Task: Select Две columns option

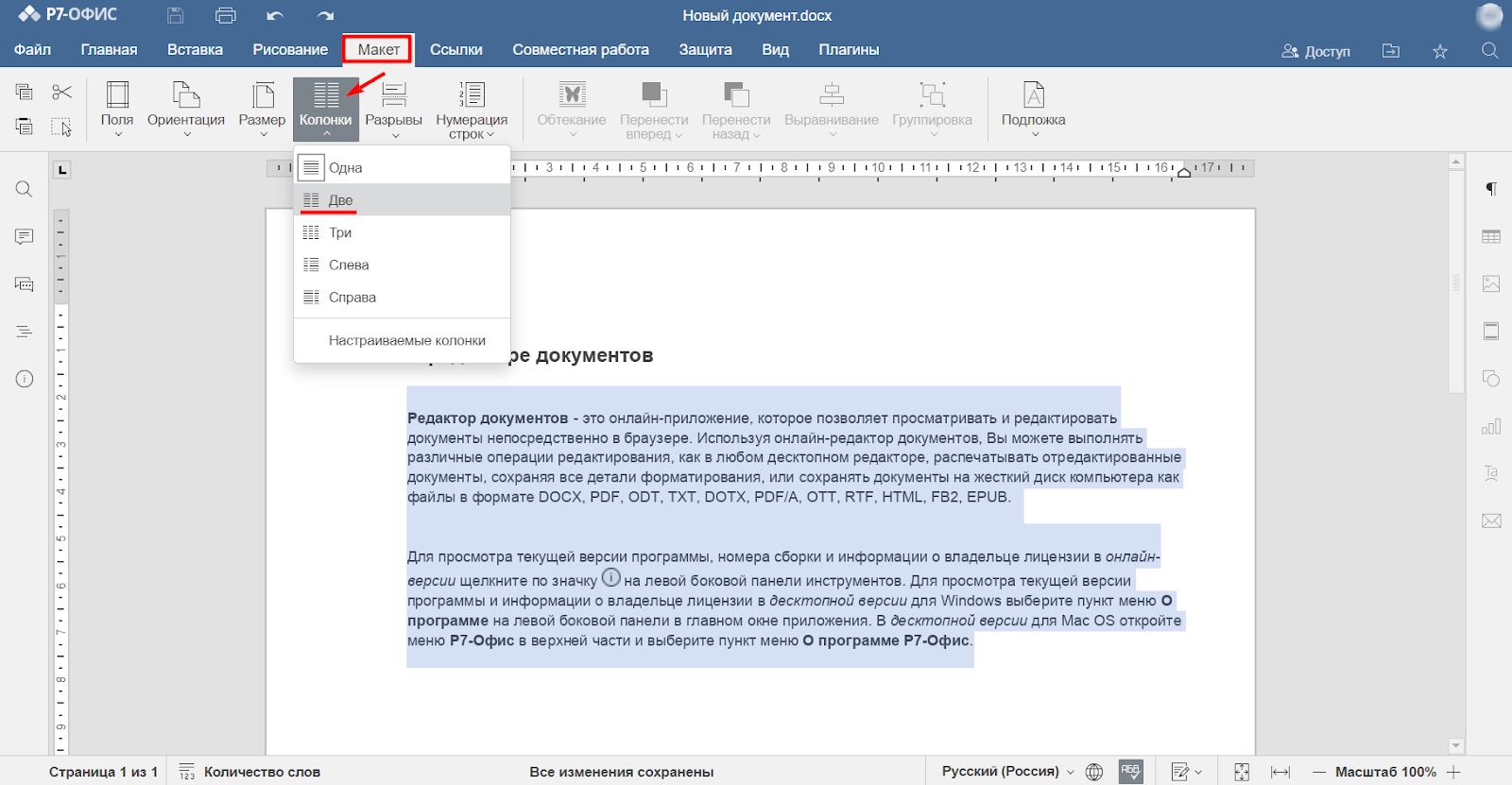Action: point(403,200)
